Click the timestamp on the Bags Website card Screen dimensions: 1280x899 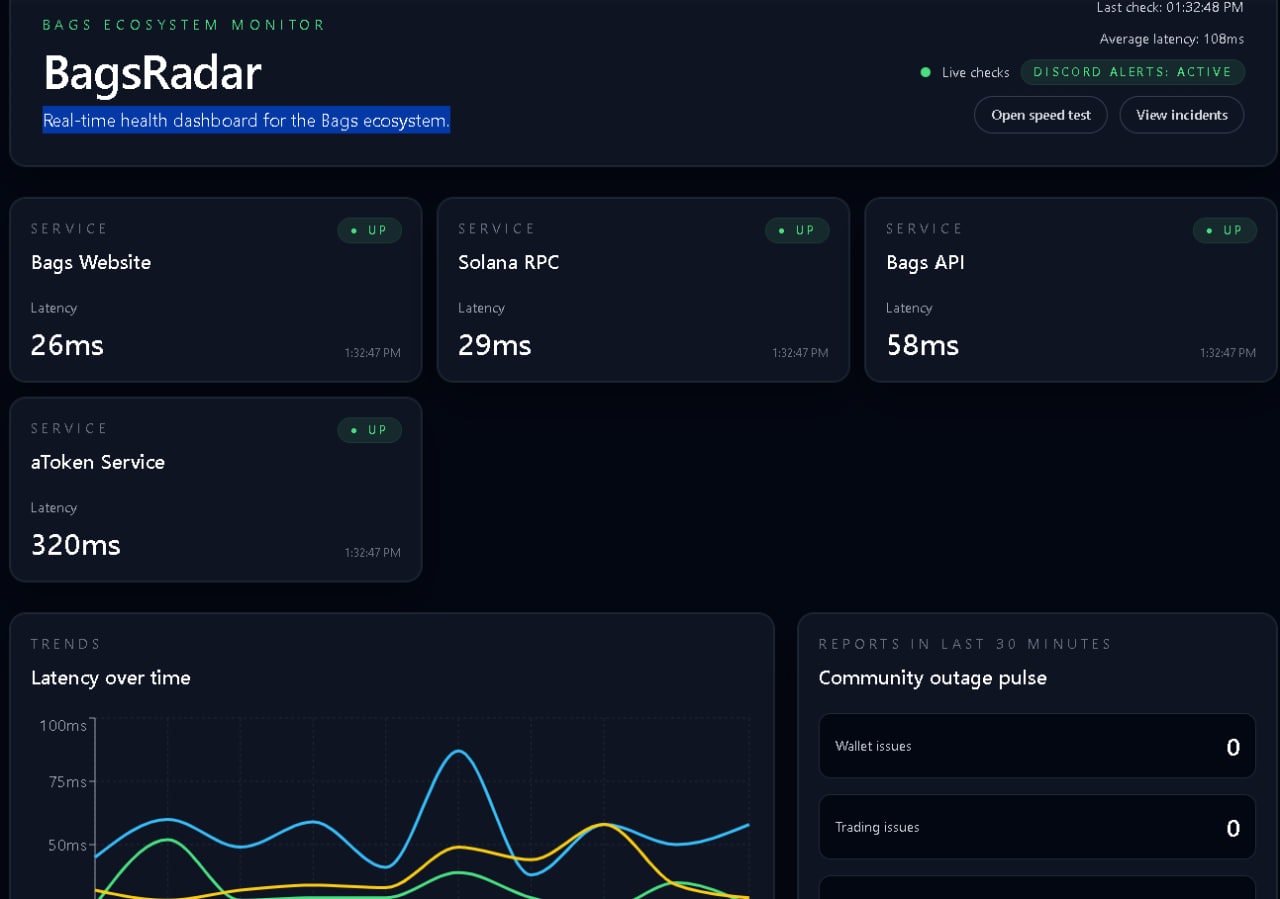[373, 353]
